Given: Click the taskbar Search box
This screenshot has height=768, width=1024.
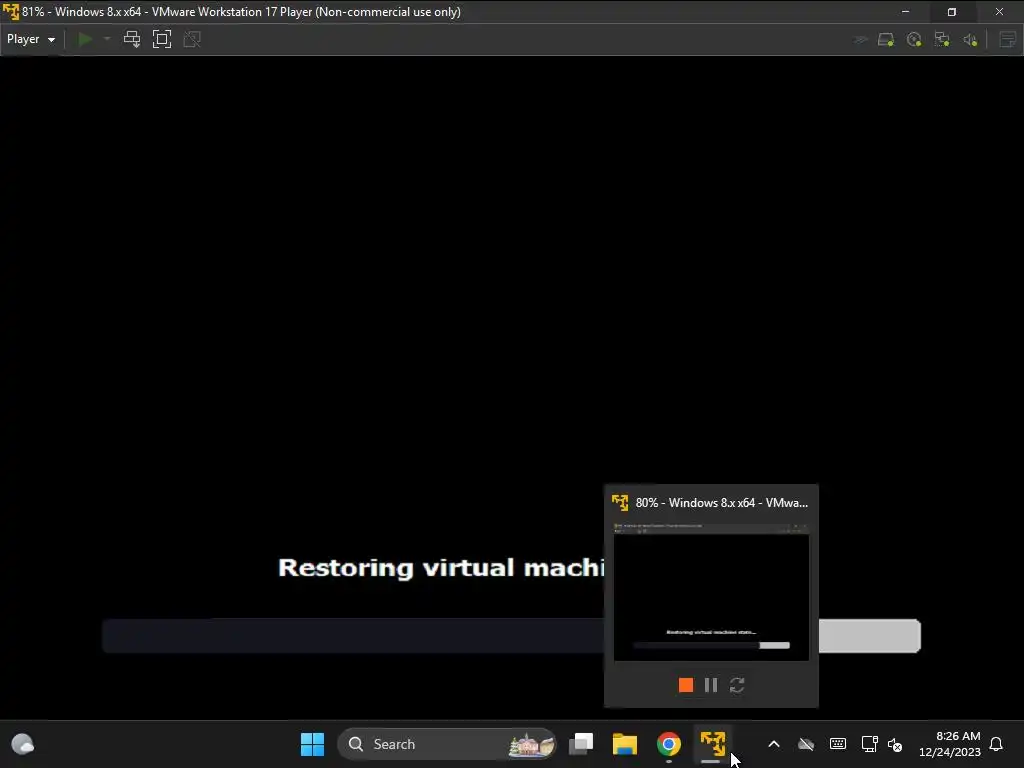Looking at the screenshot, I should pyautogui.click(x=447, y=744).
